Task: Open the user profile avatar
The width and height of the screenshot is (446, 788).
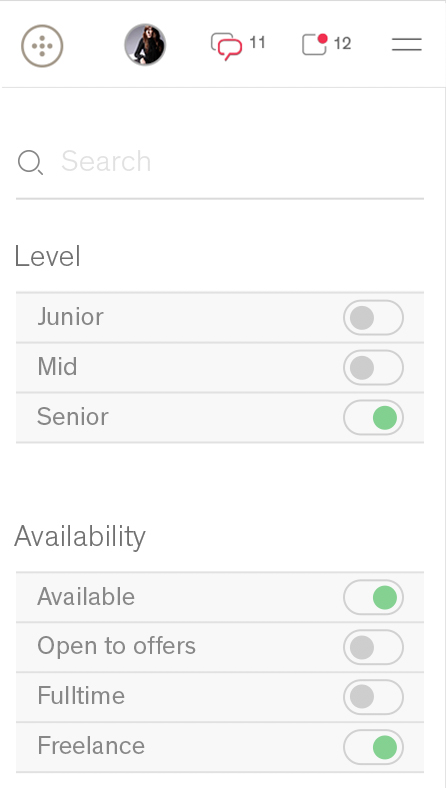Action: (145, 44)
